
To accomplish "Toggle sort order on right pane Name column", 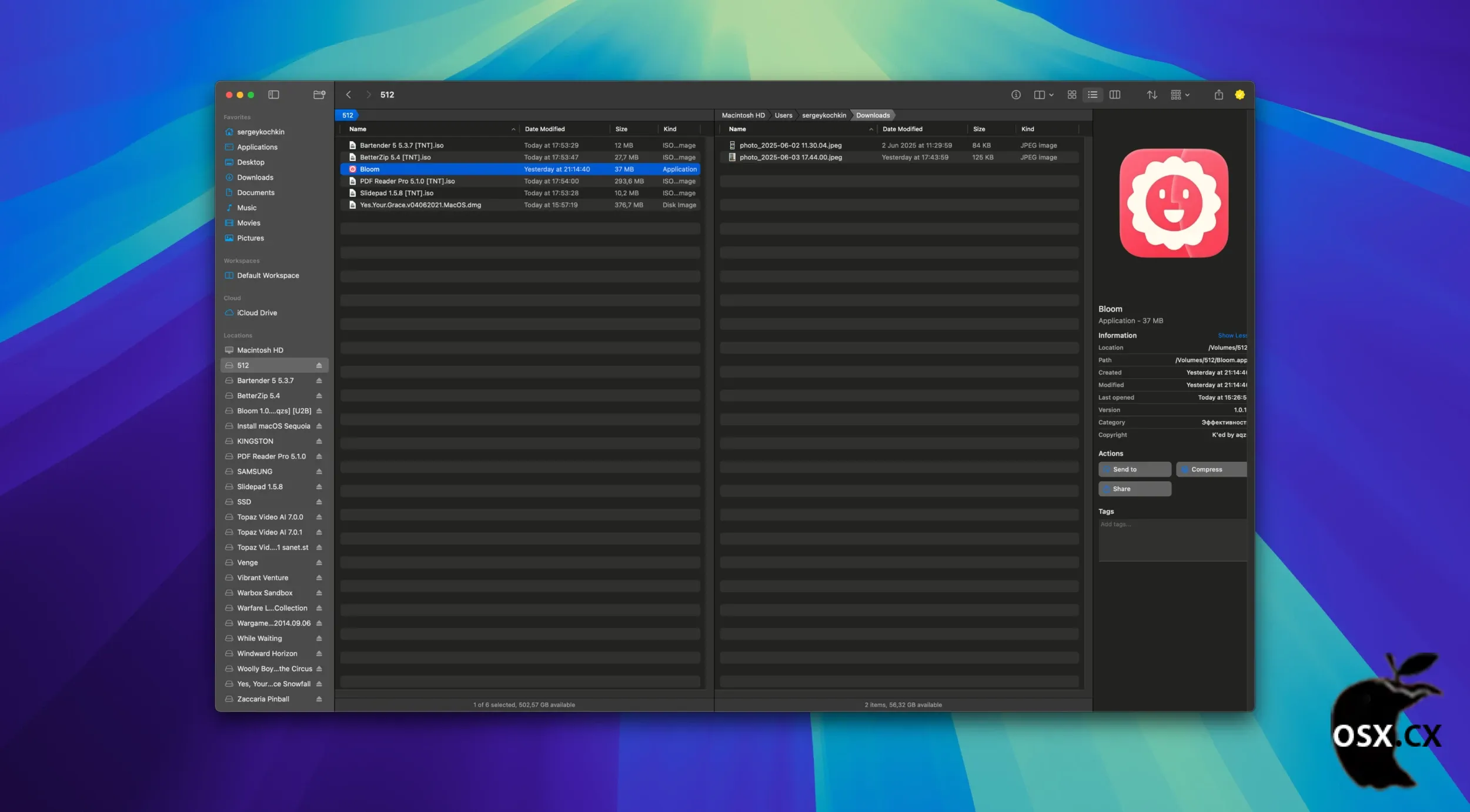I will tap(800, 129).
